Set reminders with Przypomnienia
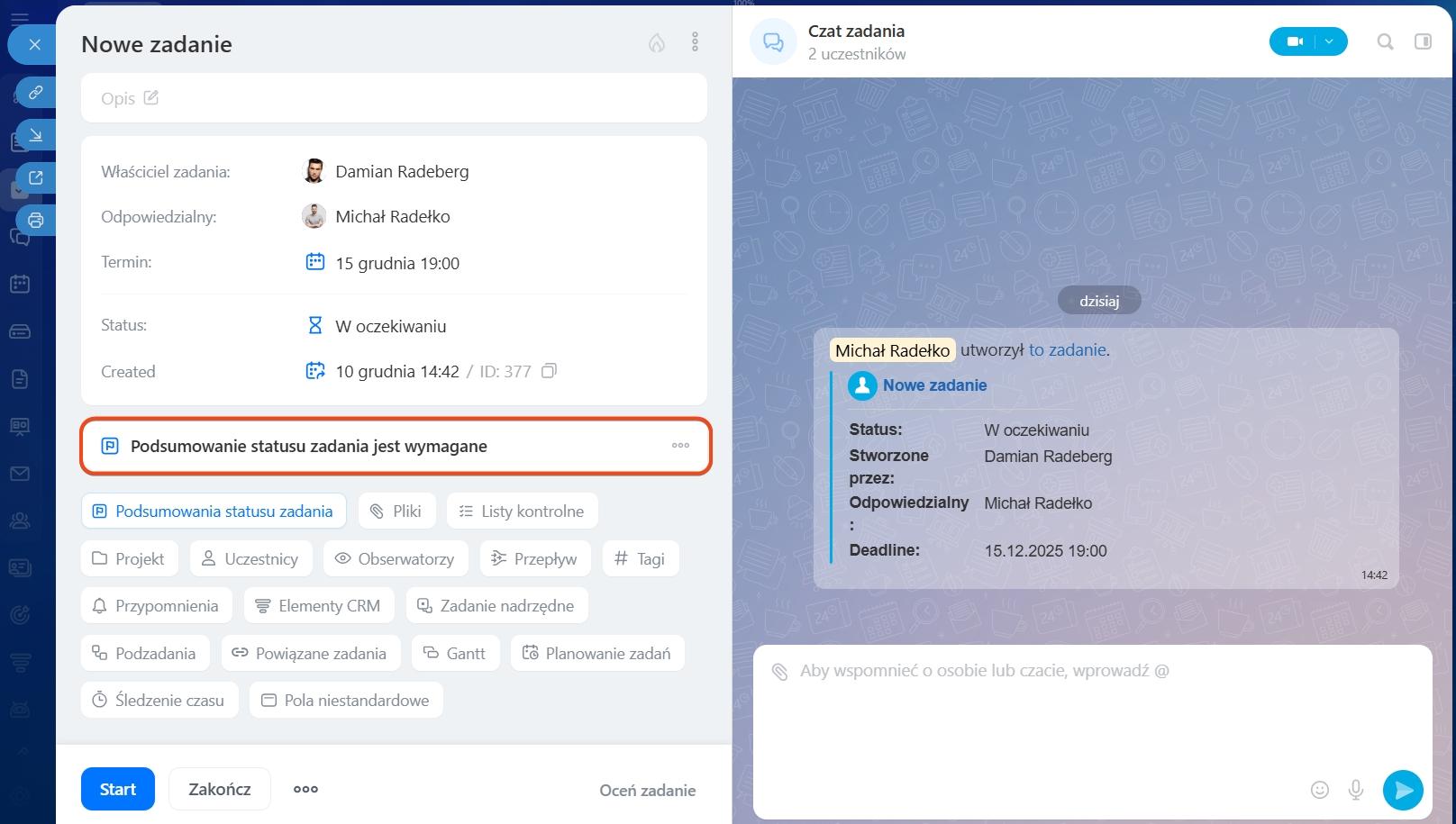Viewport: 1456px width, 824px height. [x=157, y=605]
